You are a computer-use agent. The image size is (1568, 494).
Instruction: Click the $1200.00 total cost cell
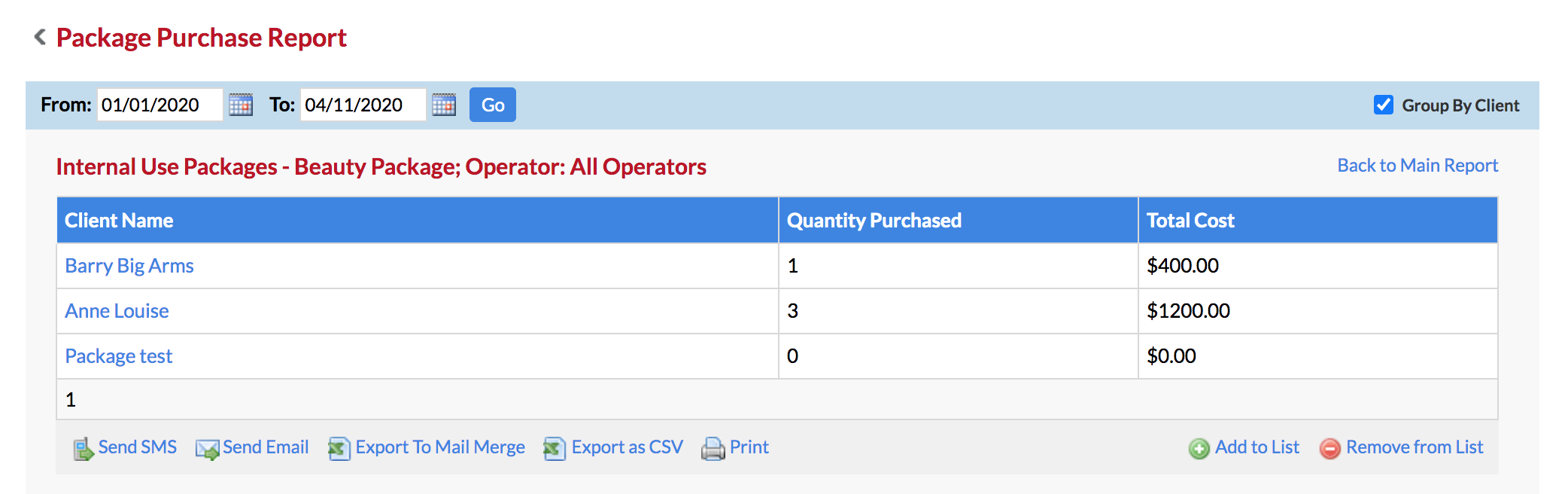1318,311
